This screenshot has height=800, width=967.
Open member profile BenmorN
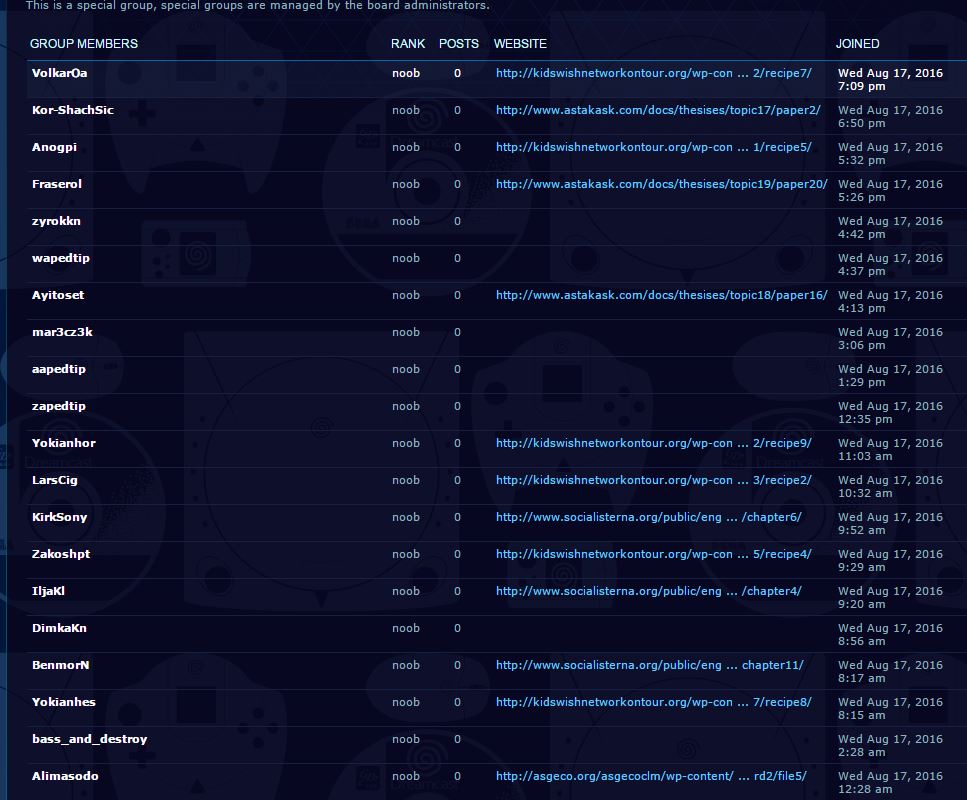tap(60, 665)
